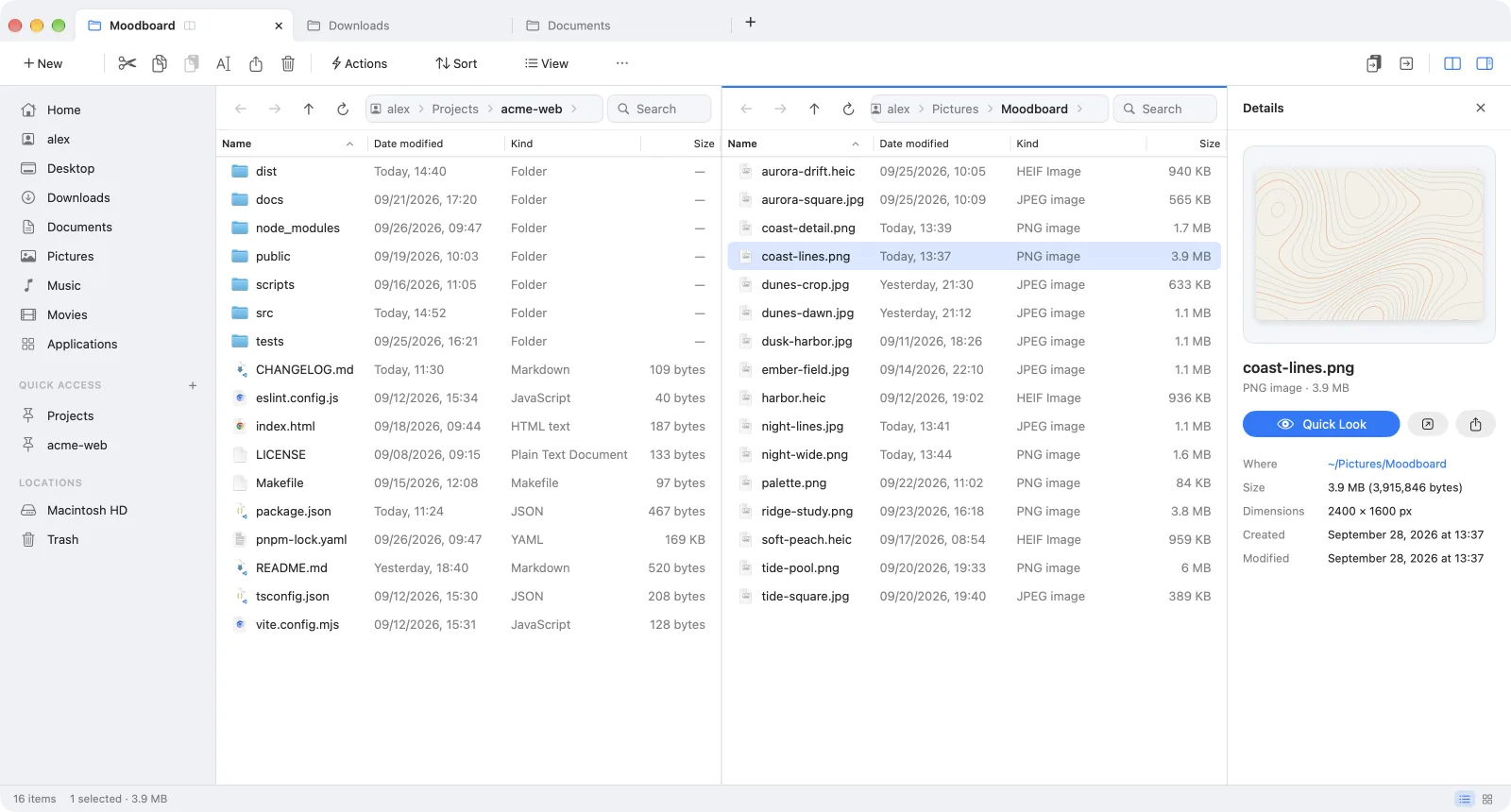
Task: Go back in the Moodboard pane
Action: click(747, 109)
